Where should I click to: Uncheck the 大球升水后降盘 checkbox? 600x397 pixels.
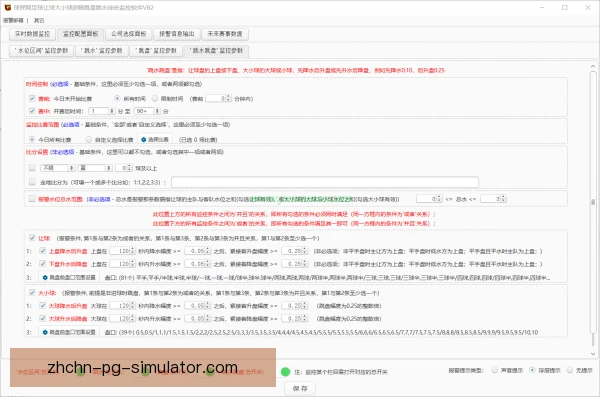(x=43, y=318)
